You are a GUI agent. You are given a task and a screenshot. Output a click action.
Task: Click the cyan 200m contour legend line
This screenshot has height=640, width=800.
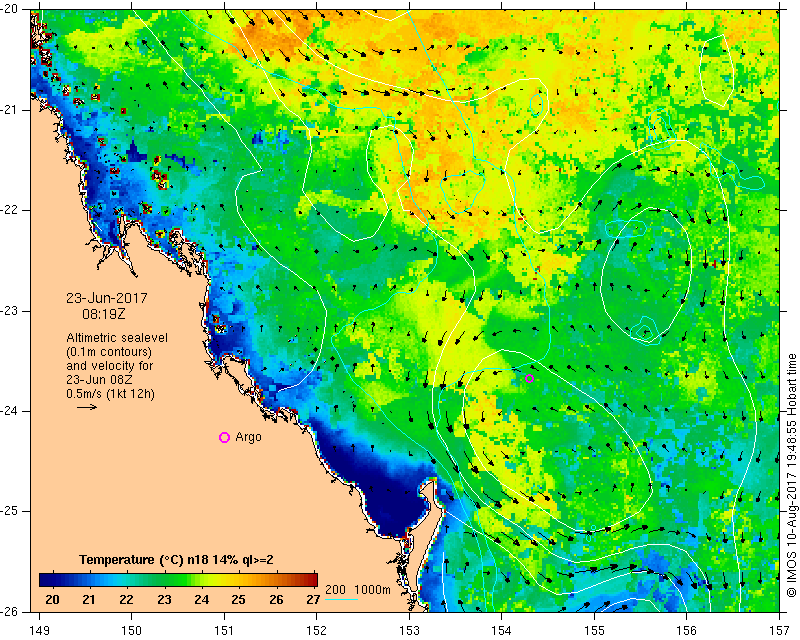click(341, 599)
